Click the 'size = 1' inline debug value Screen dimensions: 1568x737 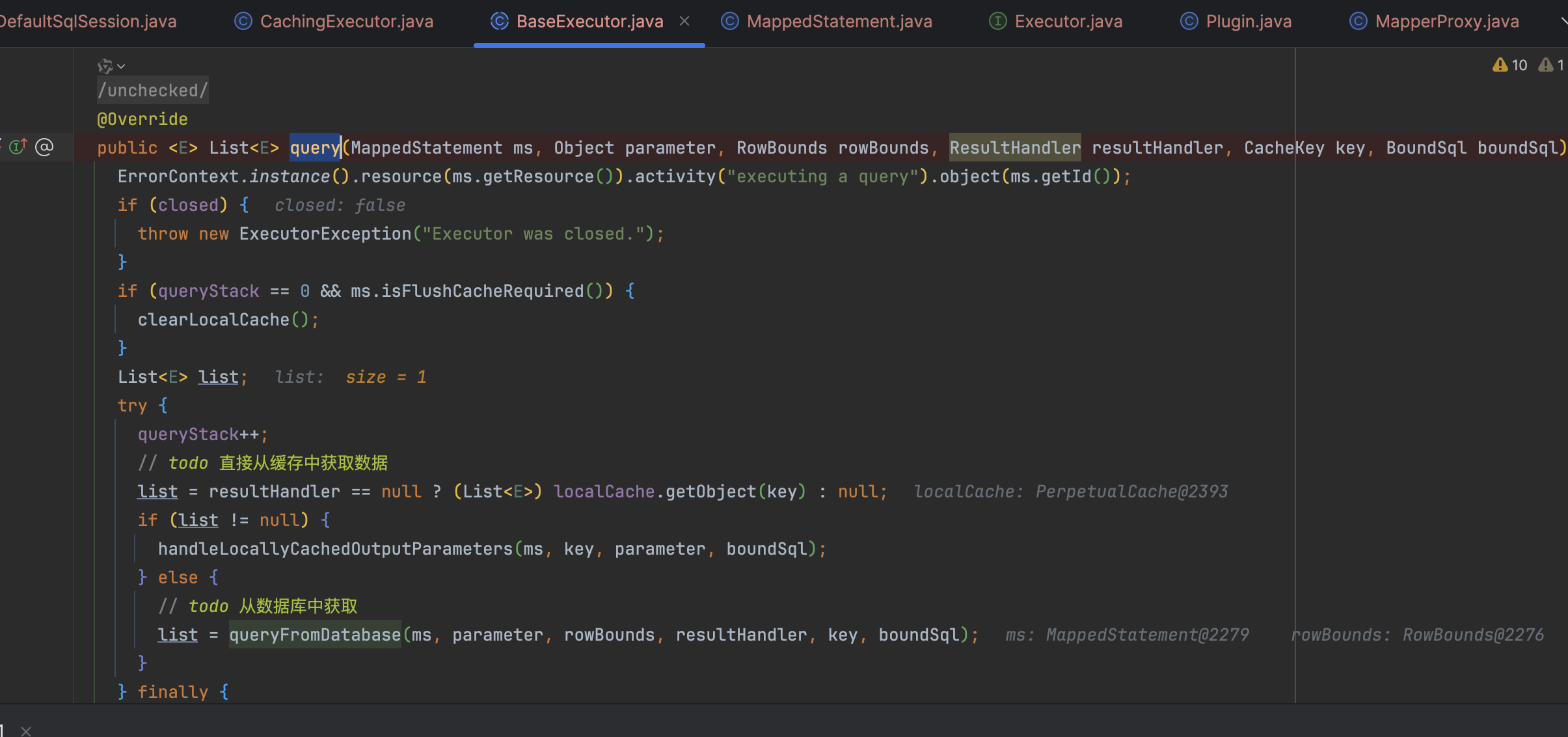click(386, 377)
